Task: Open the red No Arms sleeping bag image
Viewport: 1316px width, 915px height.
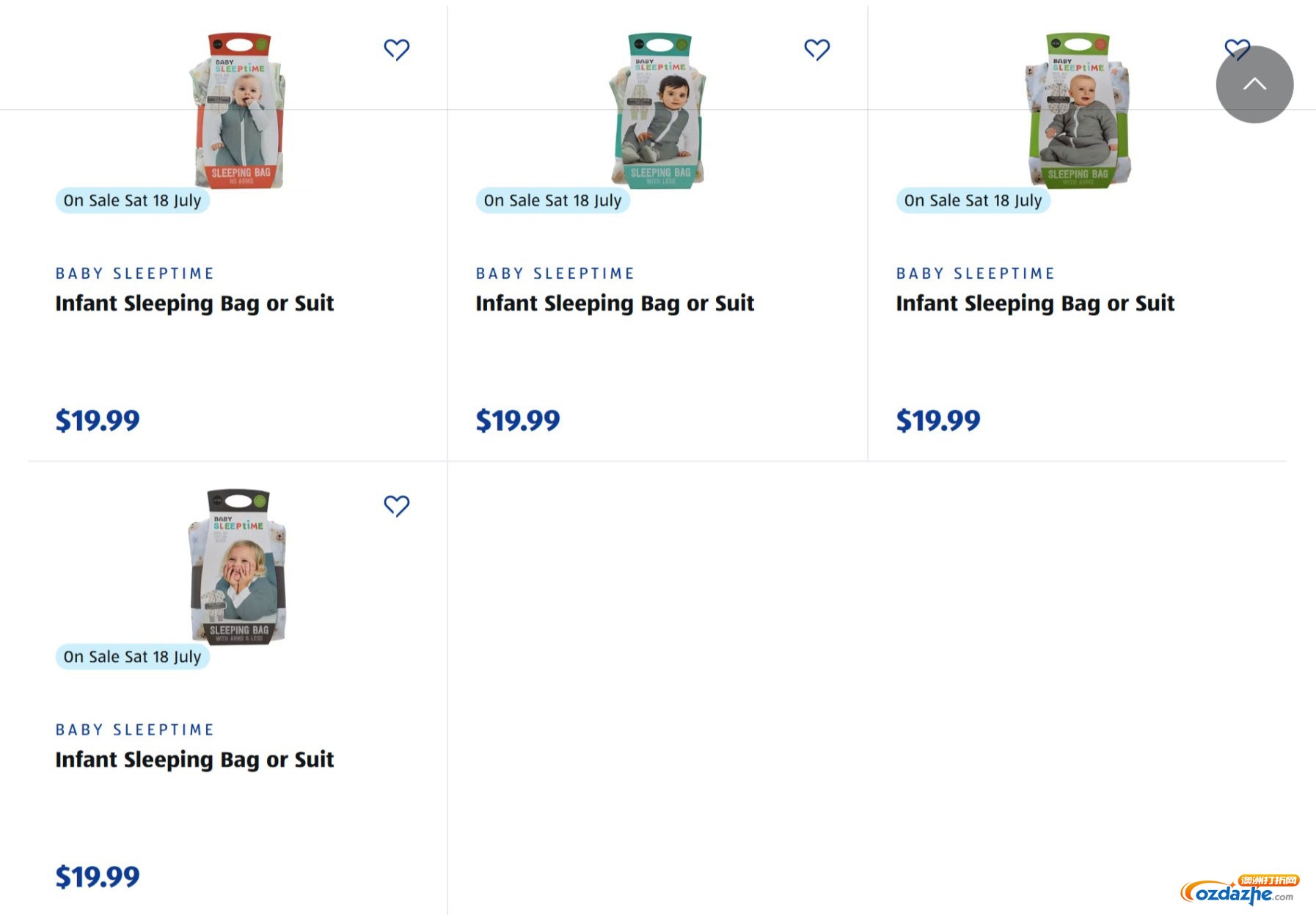Action: point(238,110)
